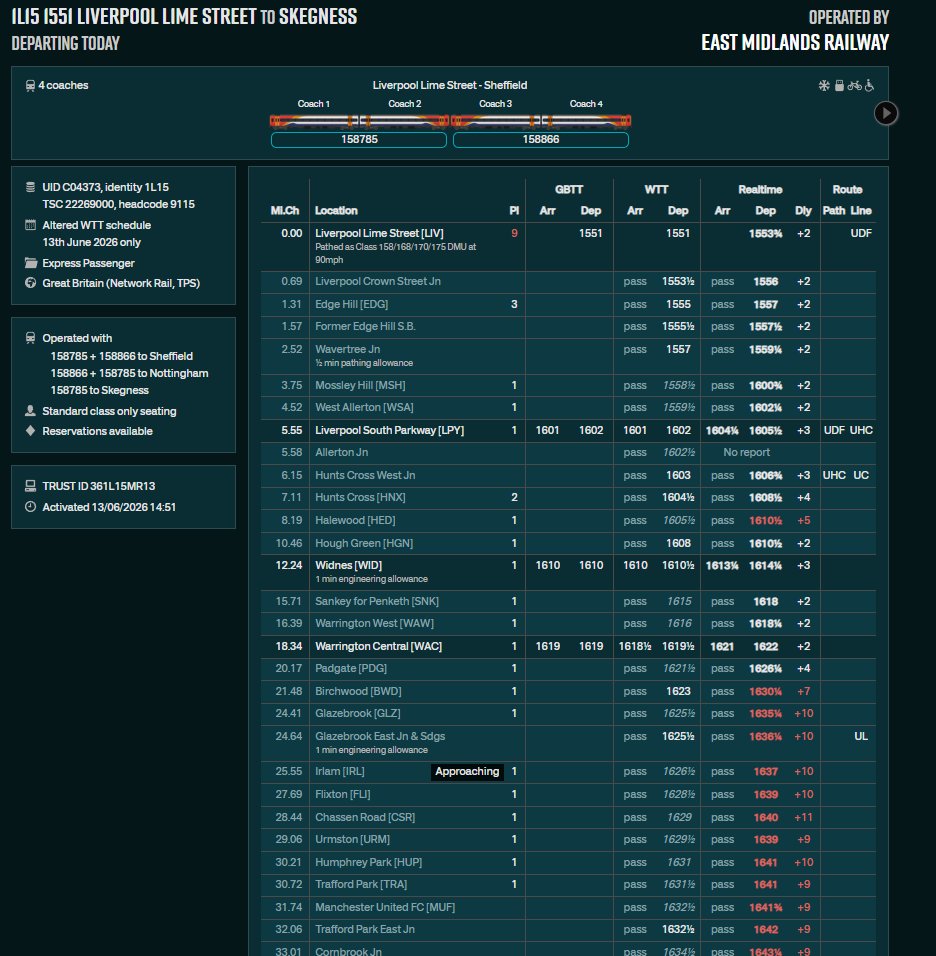This screenshot has height=956, width=936.
Task: Open Padgate [PDG] location link
Action: coord(351,668)
